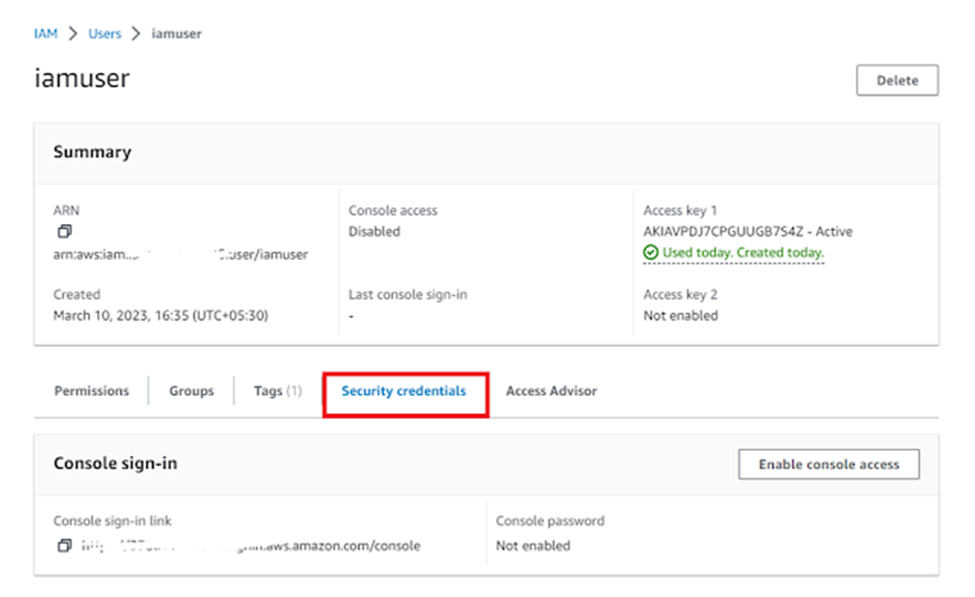Image resolution: width=975 pixels, height=597 pixels.
Task: Show the Access Advisor tab
Action: [551, 391]
